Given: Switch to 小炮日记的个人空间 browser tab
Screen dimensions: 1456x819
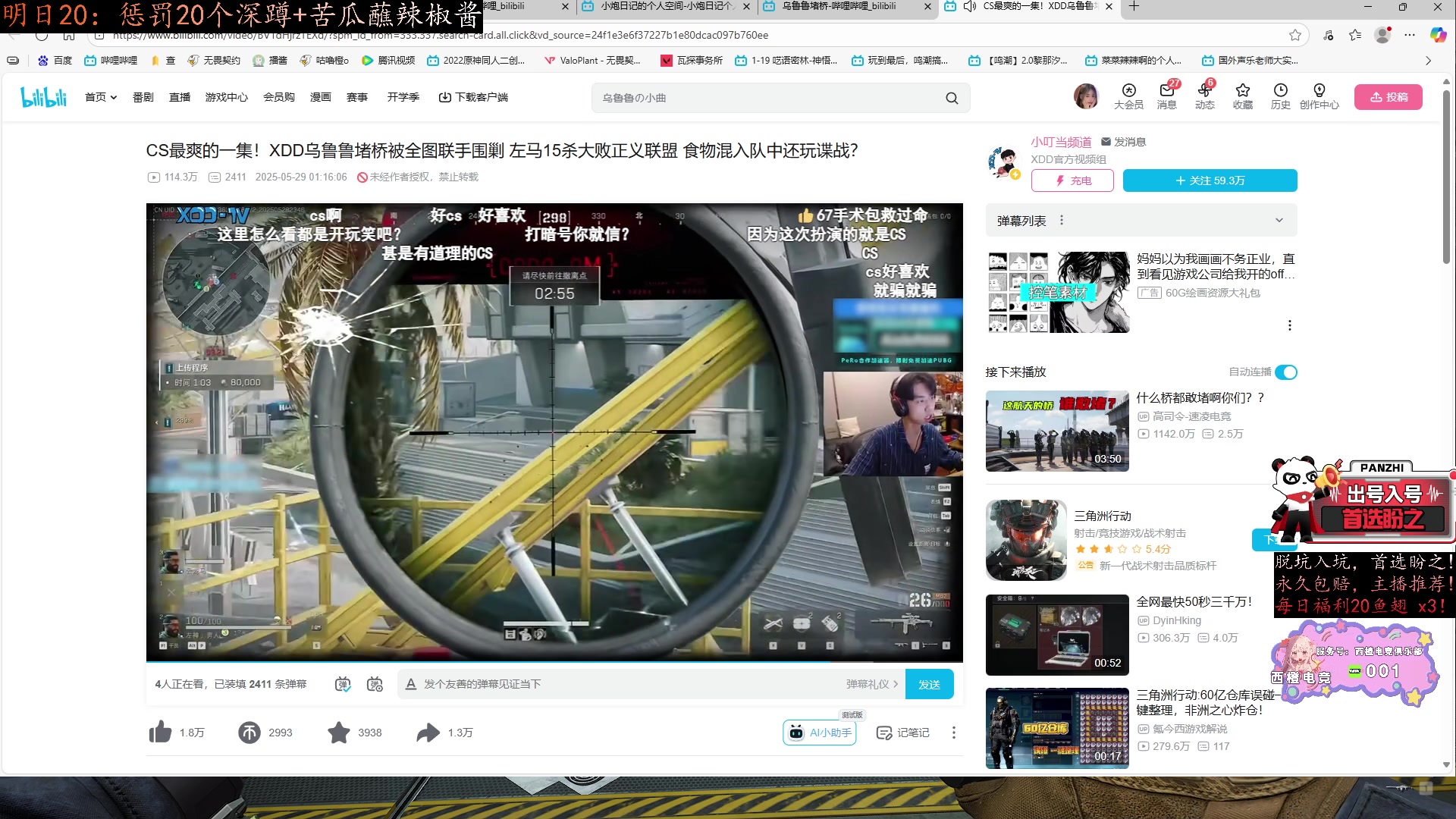Looking at the screenshot, I should click(666, 7).
